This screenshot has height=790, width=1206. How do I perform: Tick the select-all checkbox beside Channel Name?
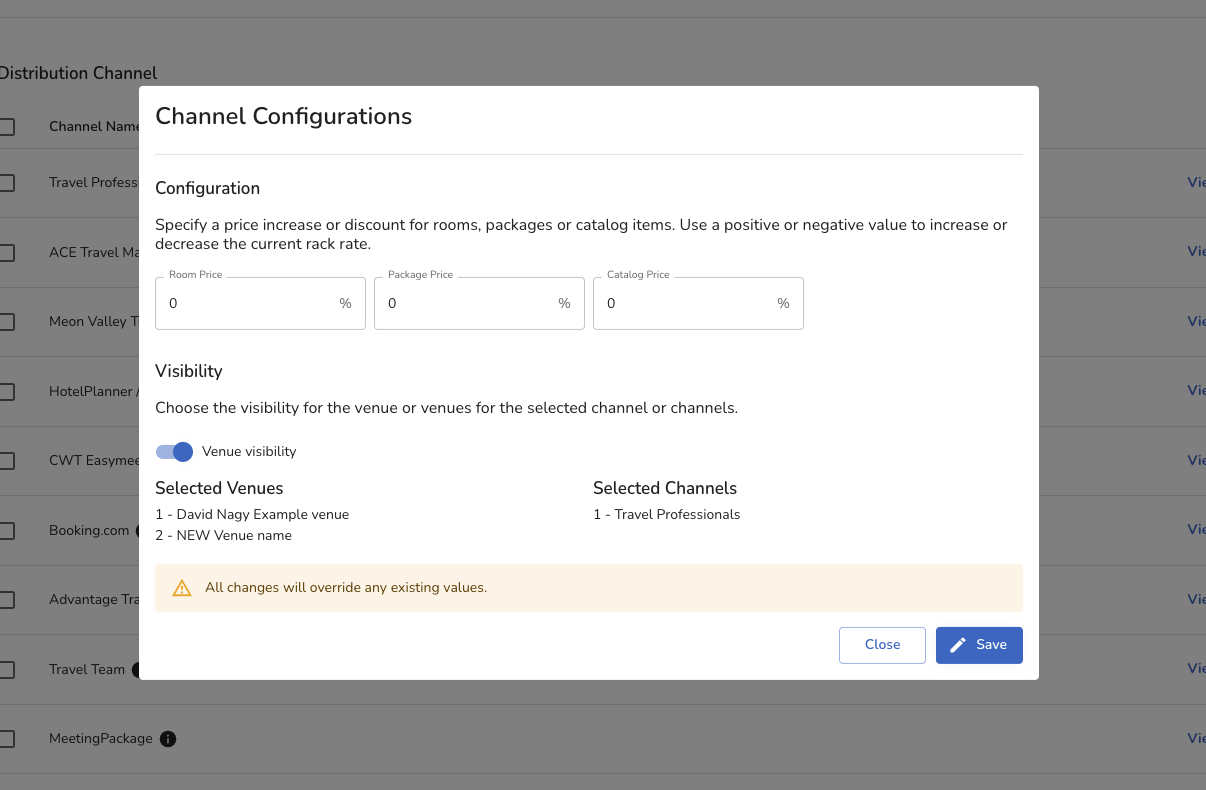[x=6, y=127]
